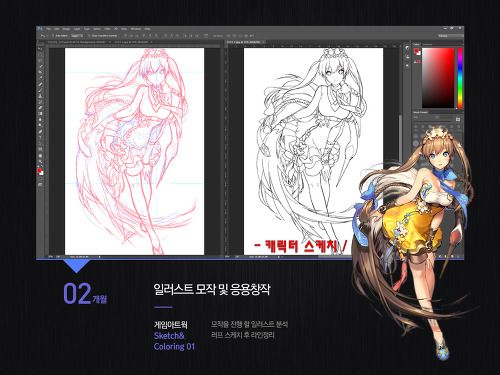Select the Hand tool
This screenshot has width=500, height=375.
coord(41,155)
